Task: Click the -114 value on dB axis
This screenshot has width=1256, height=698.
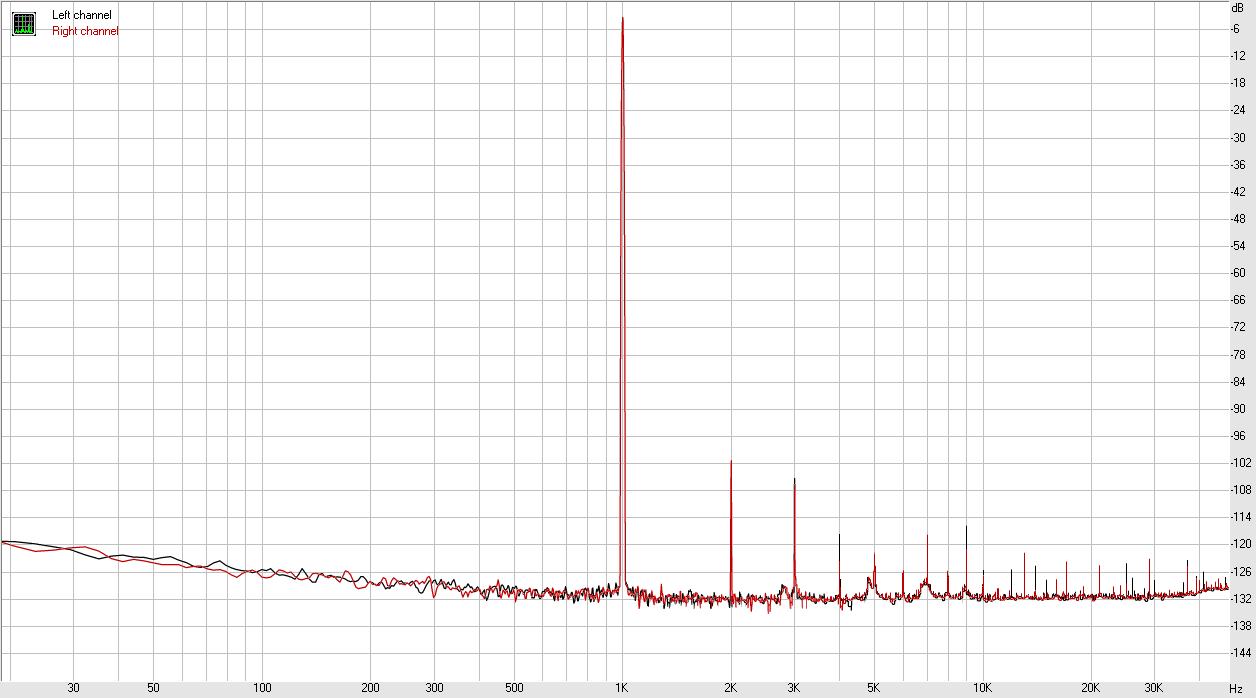Action: pos(1241,517)
